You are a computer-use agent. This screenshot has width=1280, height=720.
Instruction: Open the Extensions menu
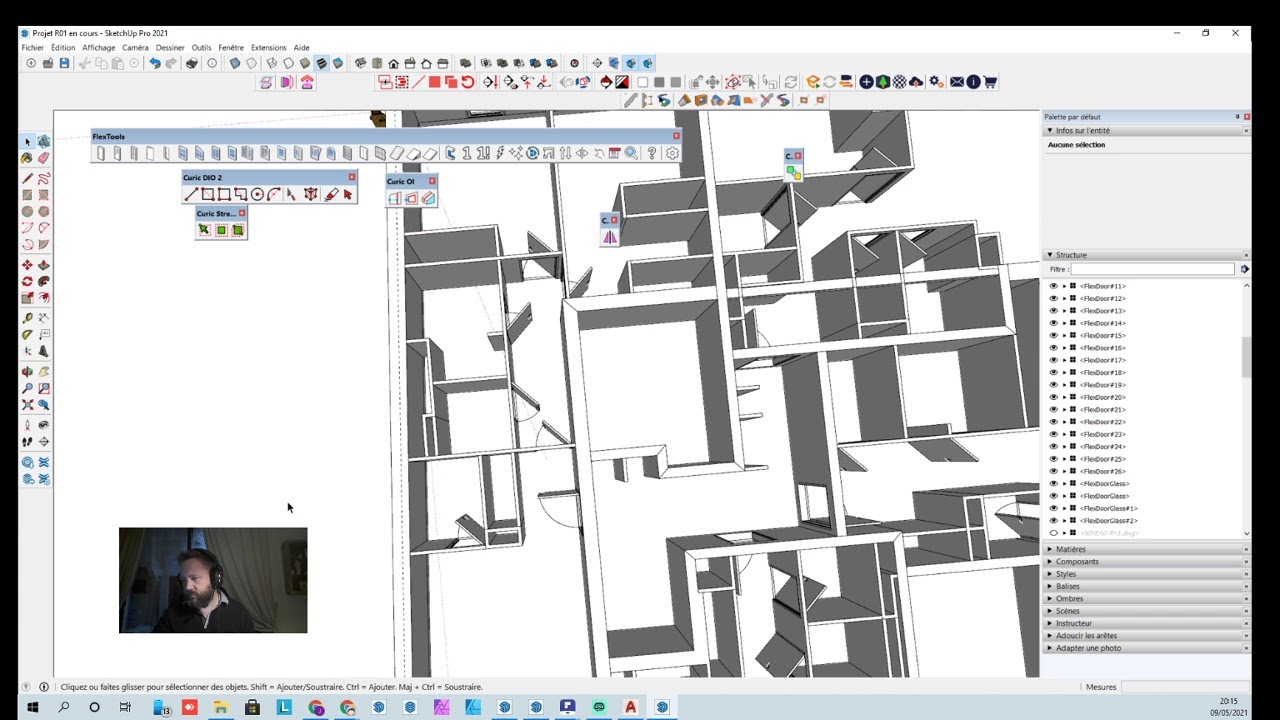268,47
